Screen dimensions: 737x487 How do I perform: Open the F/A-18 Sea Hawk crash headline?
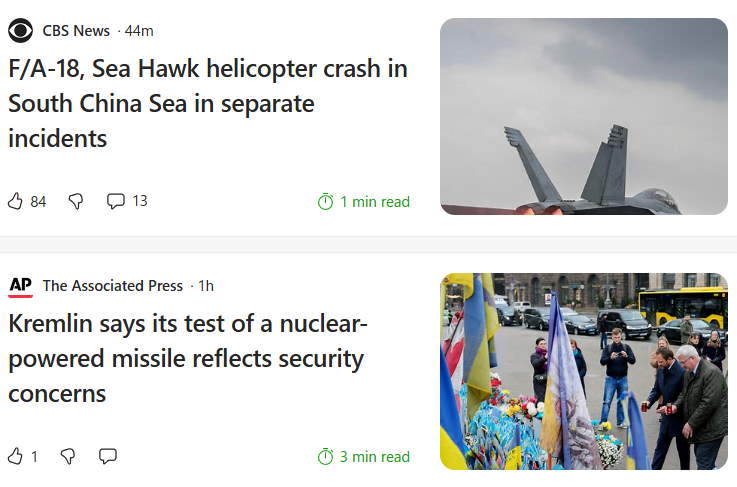(x=208, y=103)
